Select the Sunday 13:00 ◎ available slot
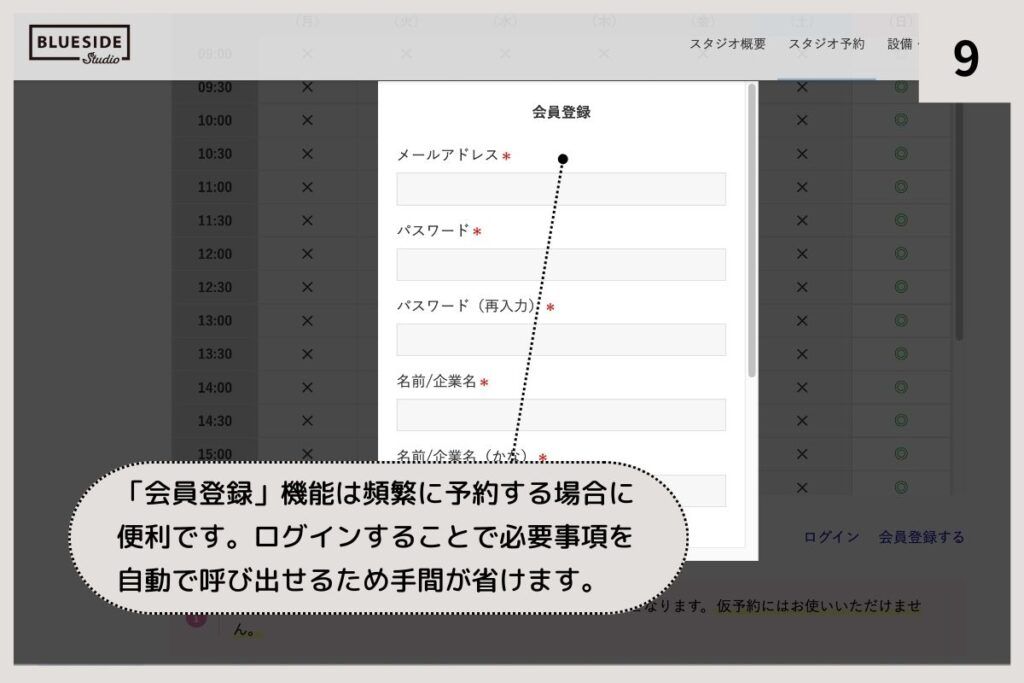Image resolution: width=1024 pixels, height=683 pixels. [x=901, y=321]
